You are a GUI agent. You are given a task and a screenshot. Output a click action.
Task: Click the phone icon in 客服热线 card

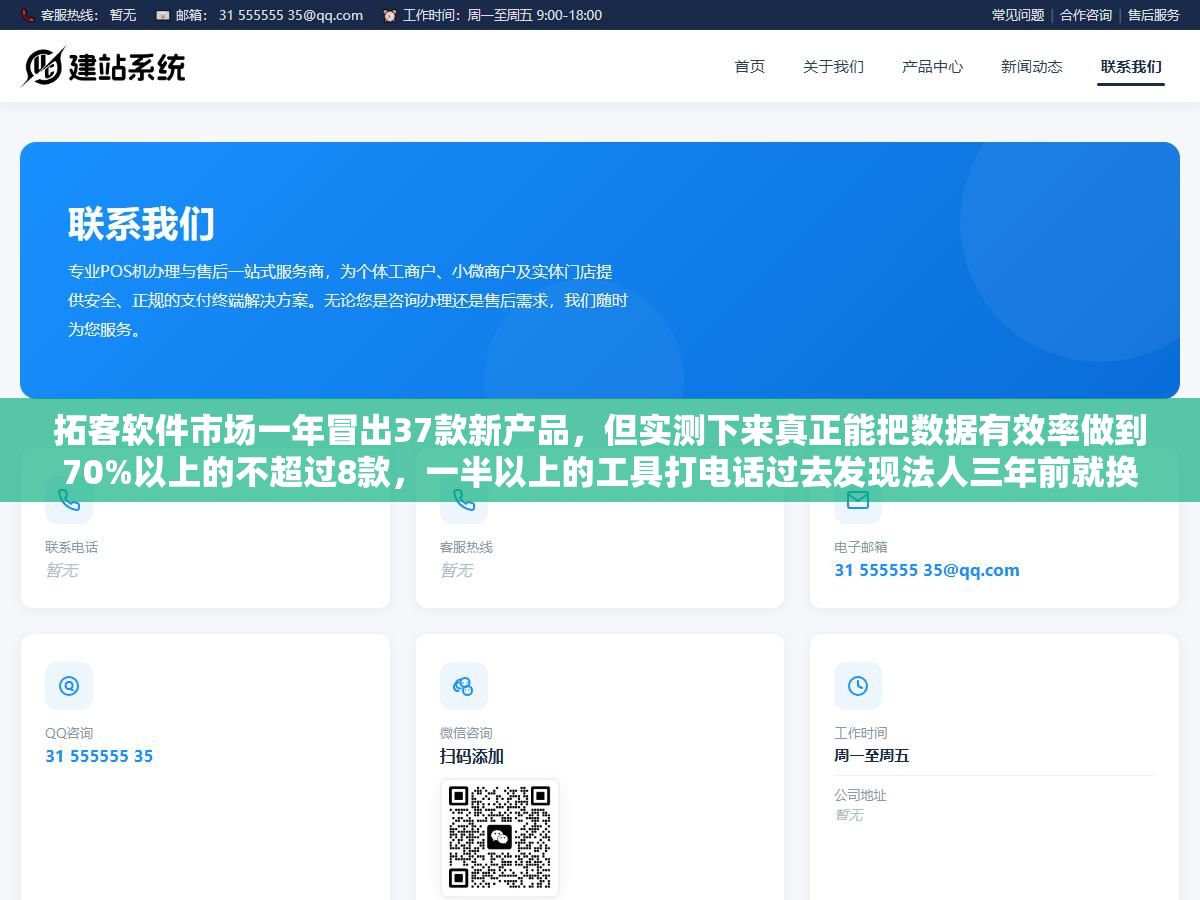pyautogui.click(x=464, y=500)
